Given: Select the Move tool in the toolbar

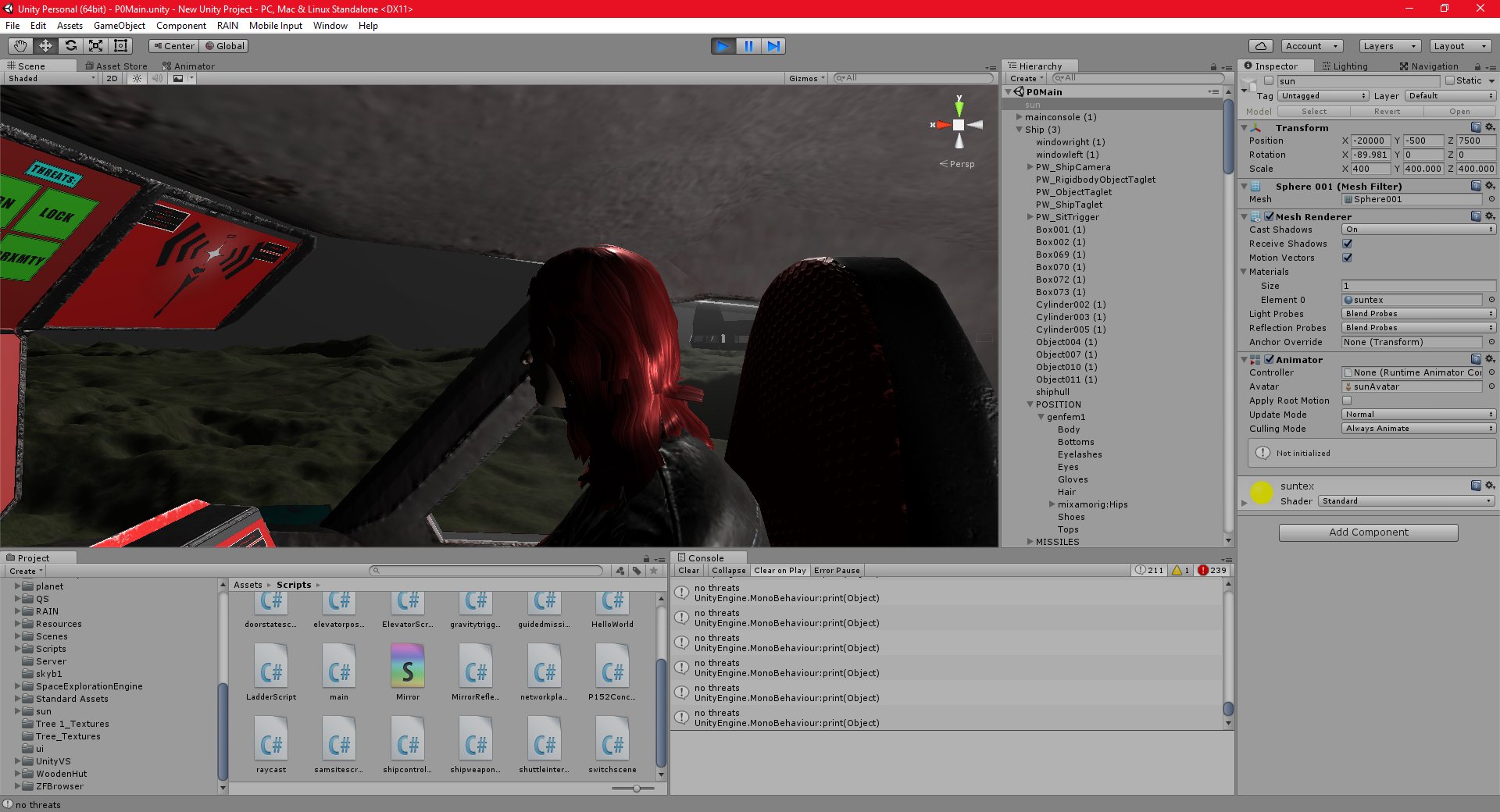Looking at the screenshot, I should pyautogui.click(x=45, y=46).
